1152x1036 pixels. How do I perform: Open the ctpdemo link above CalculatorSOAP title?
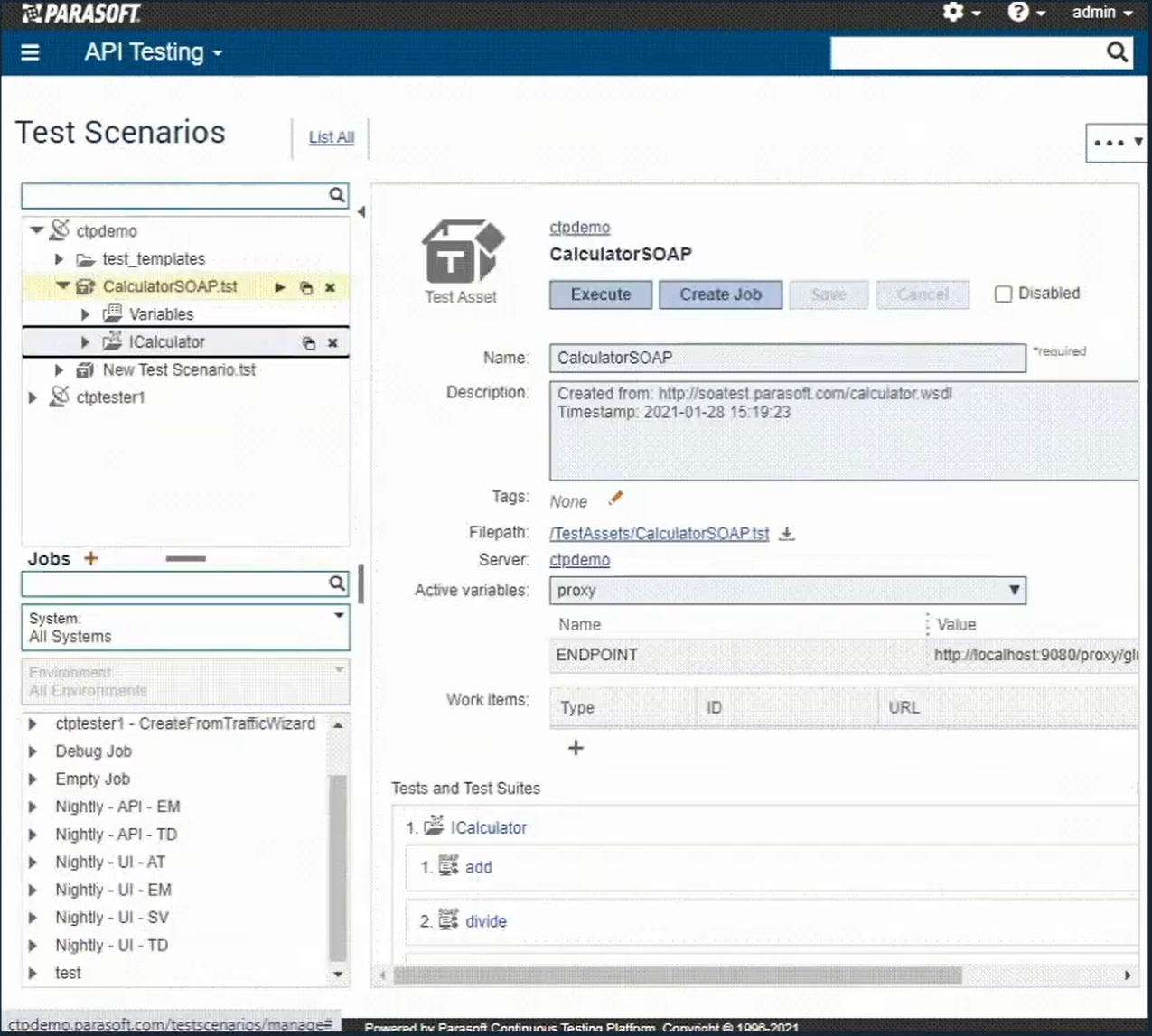click(580, 228)
